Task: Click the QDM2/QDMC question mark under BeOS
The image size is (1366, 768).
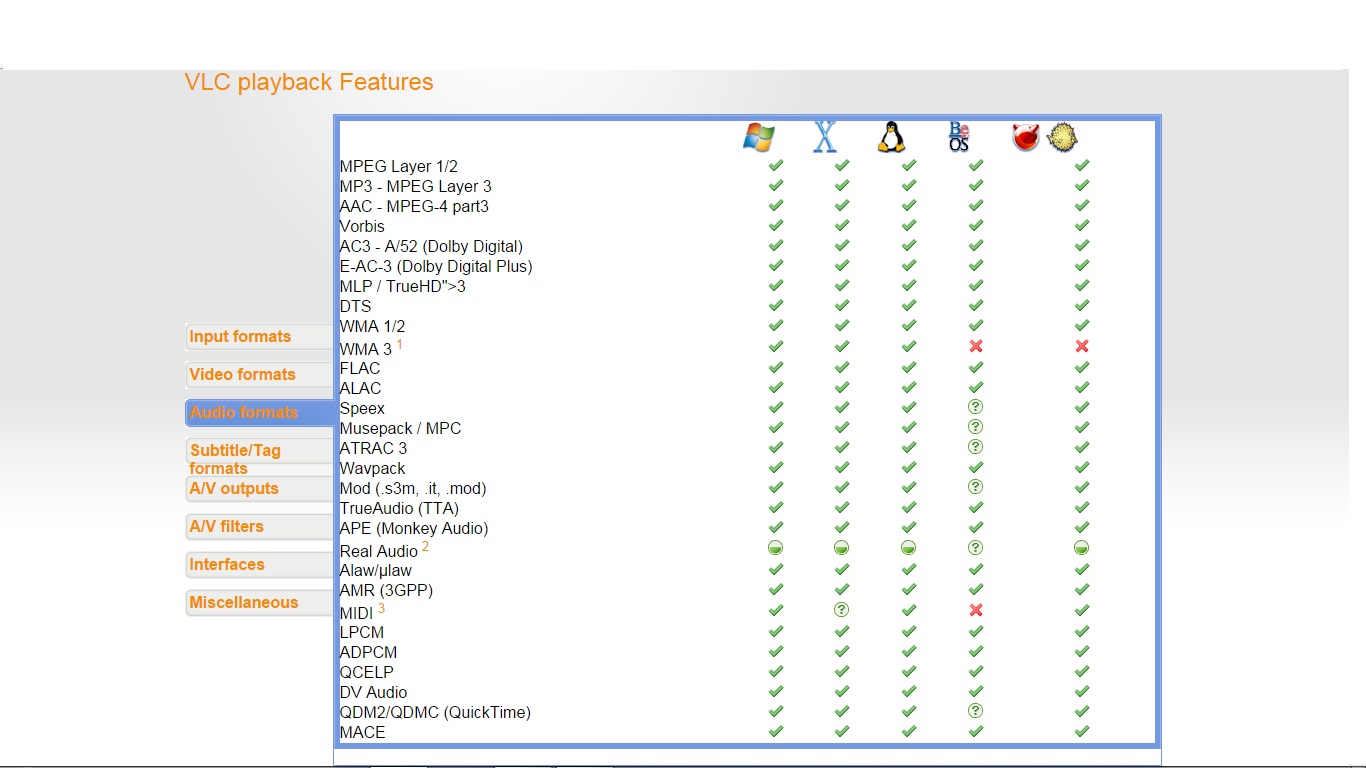Action: tap(976, 711)
